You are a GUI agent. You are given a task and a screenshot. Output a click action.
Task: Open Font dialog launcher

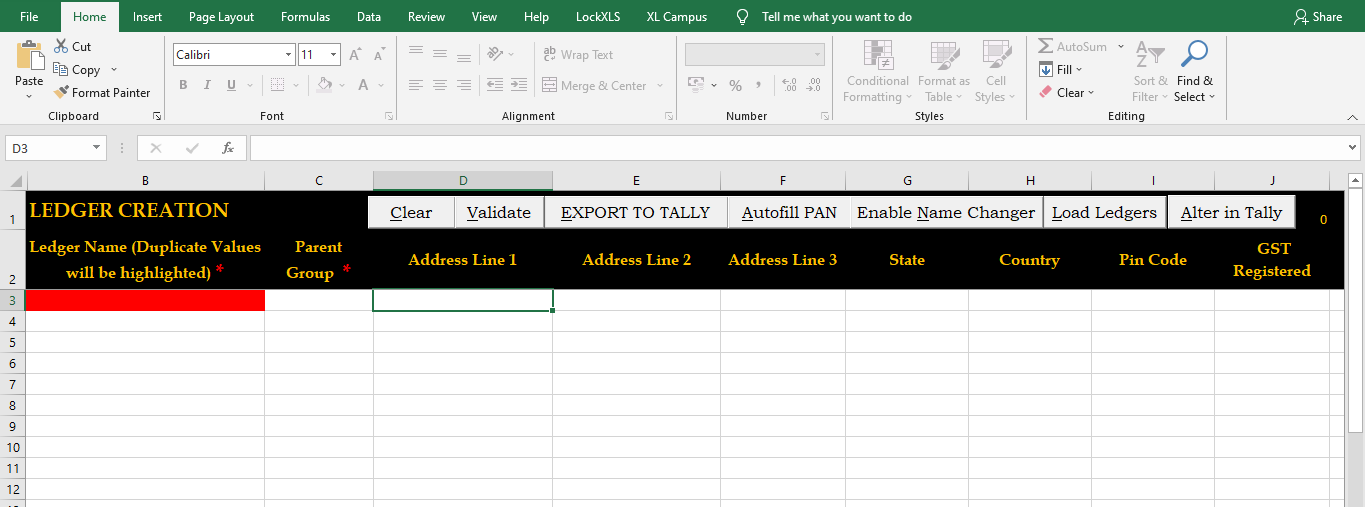(x=389, y=117)
